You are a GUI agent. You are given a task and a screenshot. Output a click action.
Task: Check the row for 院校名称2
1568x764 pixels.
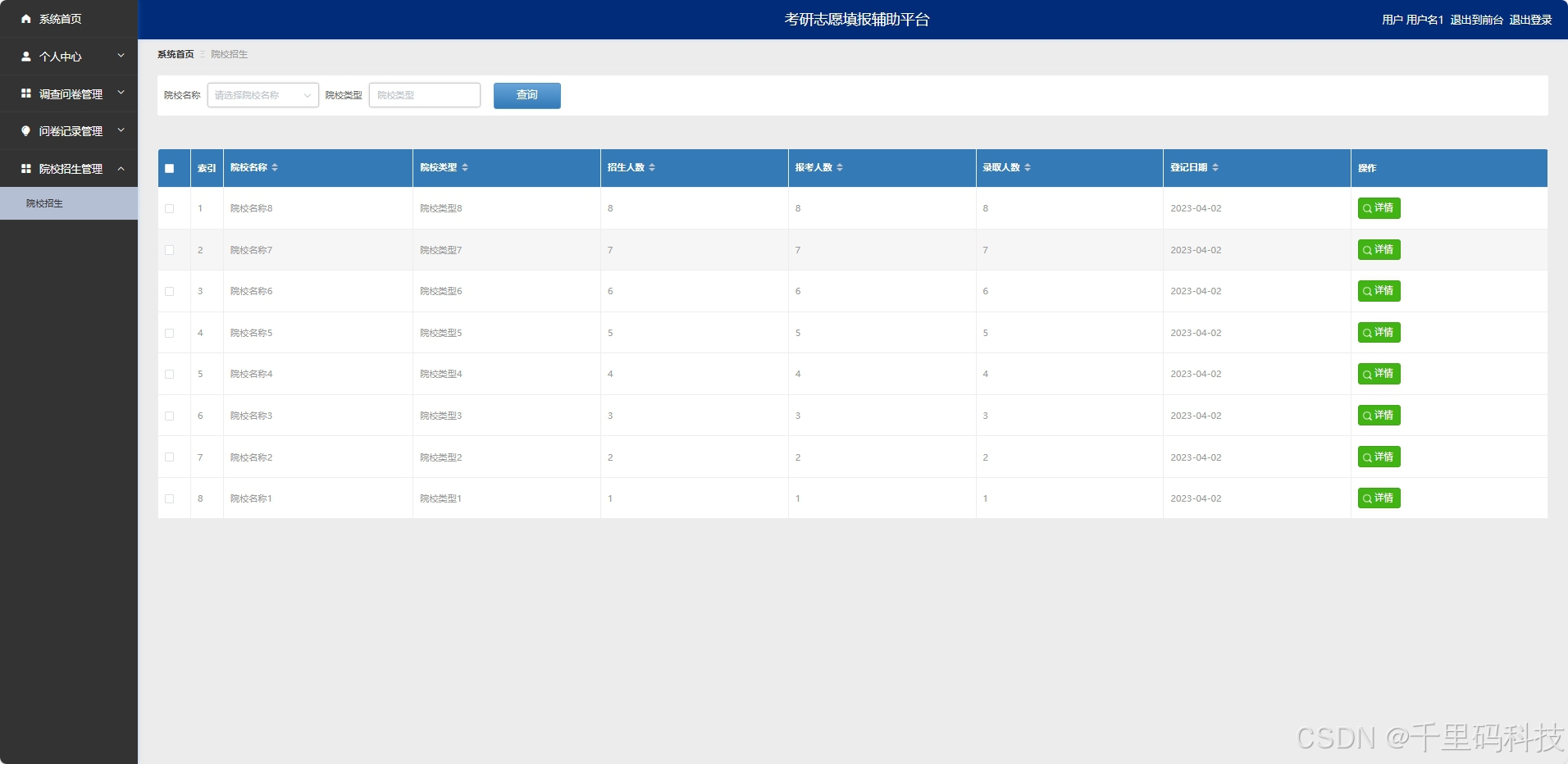(x=170, y=457)
